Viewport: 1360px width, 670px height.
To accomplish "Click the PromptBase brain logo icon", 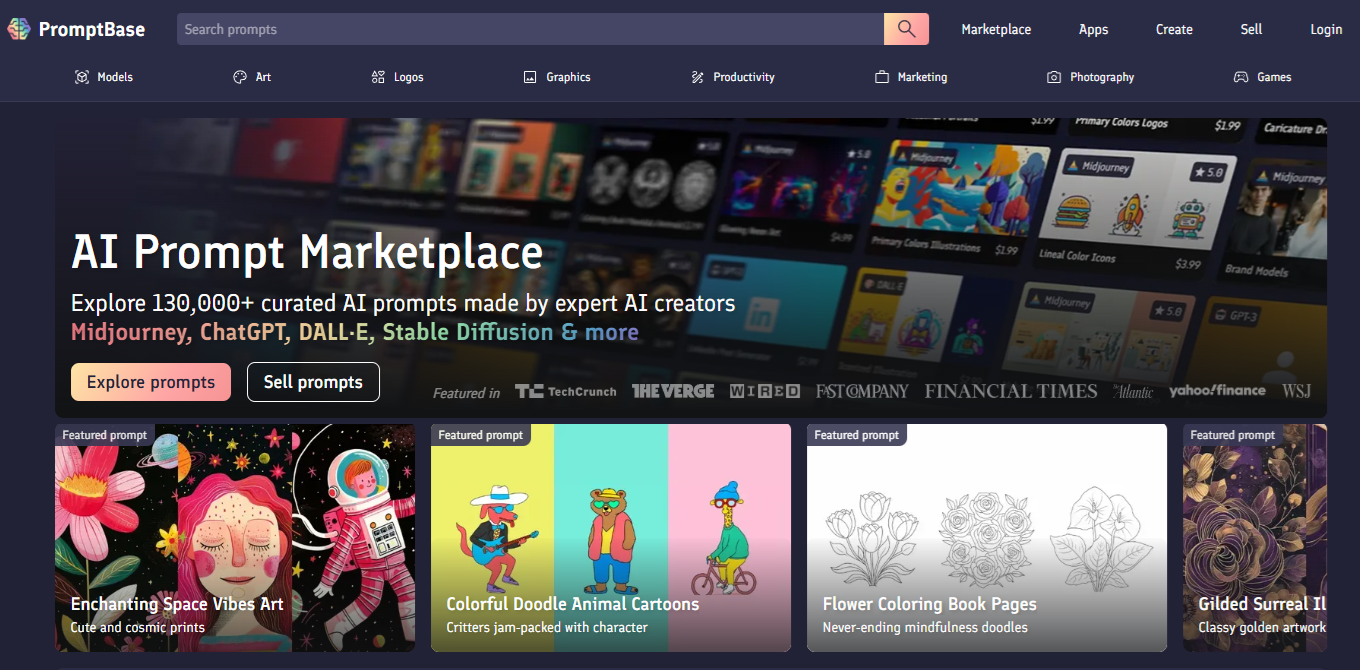I will pyautogui.click(x=19, y=29).
